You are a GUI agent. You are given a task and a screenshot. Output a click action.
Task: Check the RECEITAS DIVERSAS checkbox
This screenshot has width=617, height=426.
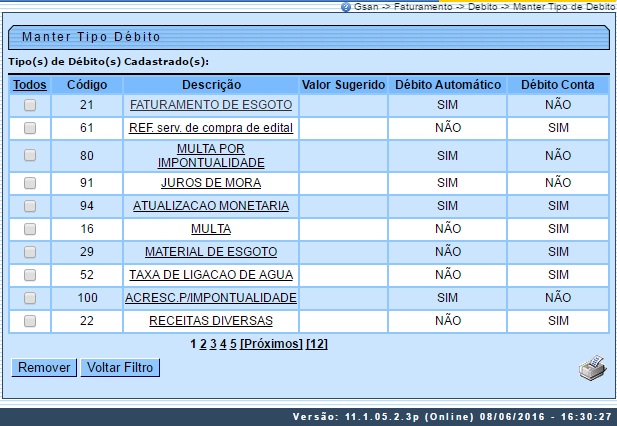pyautogui.click(x=30, y=321)
